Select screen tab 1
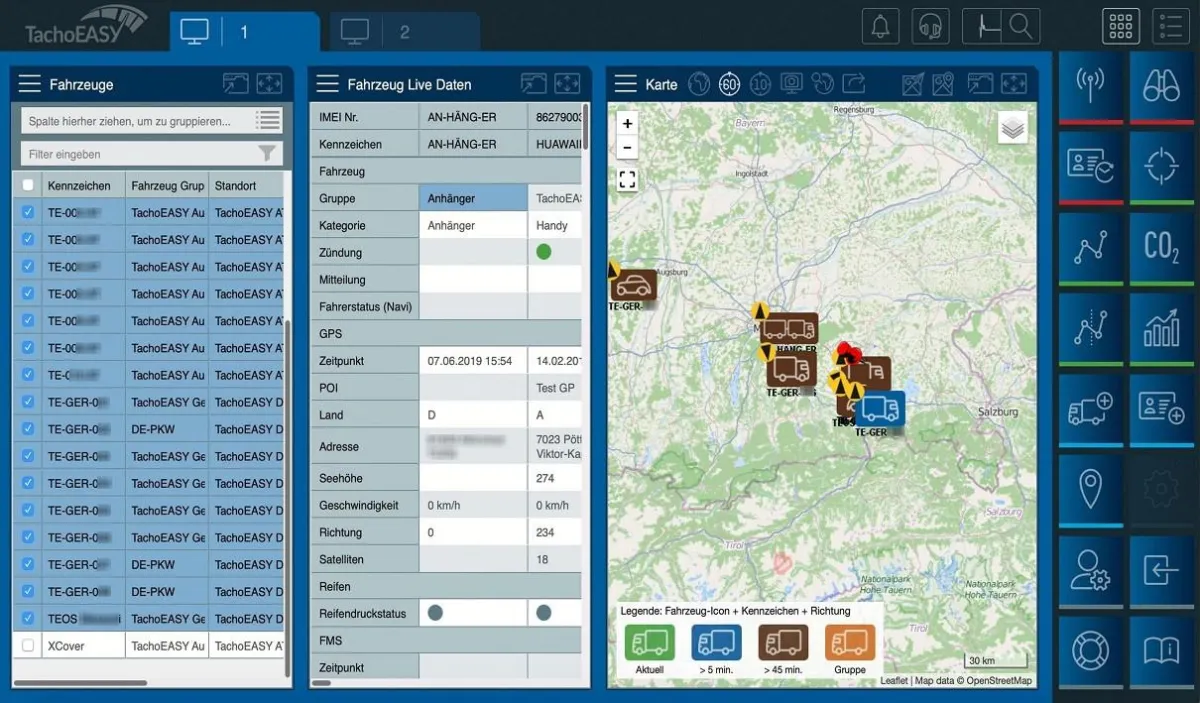 point(243,32)
